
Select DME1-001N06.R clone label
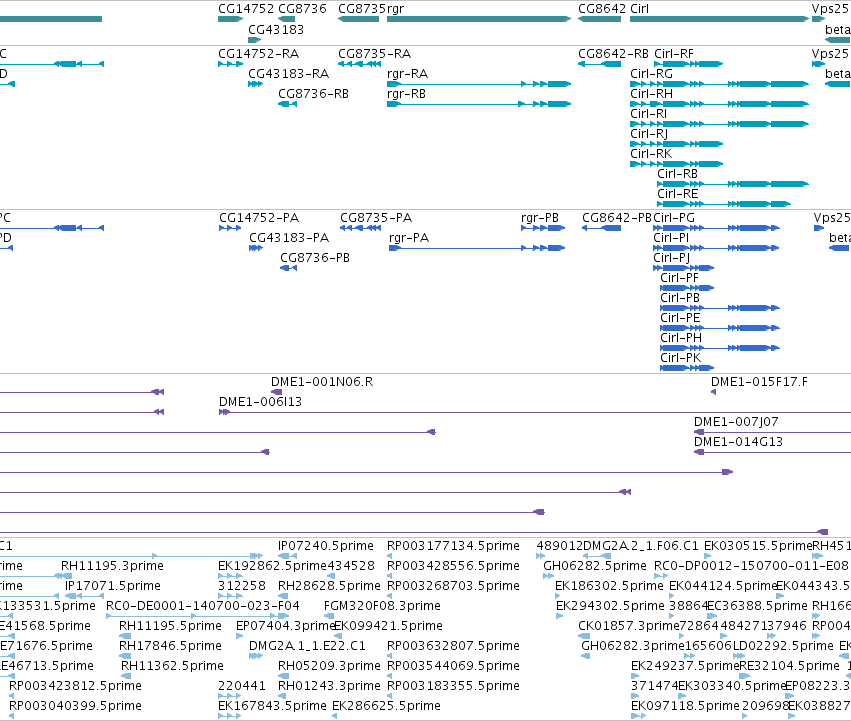[322, 382]
